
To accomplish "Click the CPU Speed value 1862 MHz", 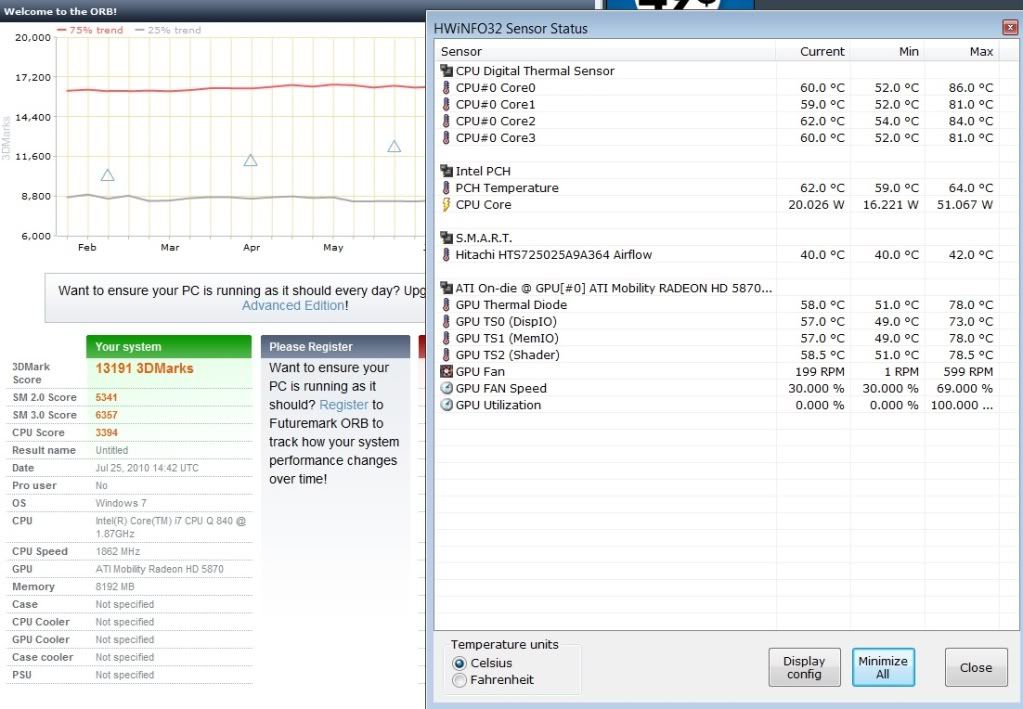I will pos(117,551).
